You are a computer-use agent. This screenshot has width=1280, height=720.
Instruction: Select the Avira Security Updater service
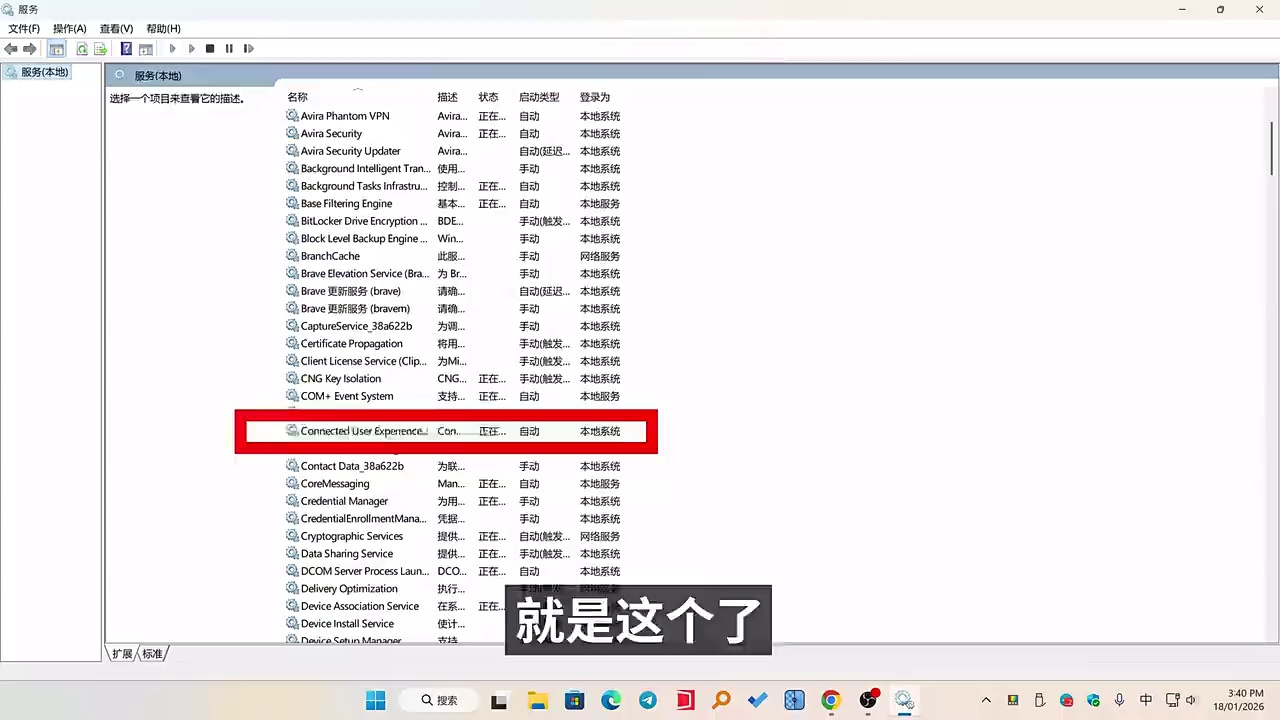453,151
